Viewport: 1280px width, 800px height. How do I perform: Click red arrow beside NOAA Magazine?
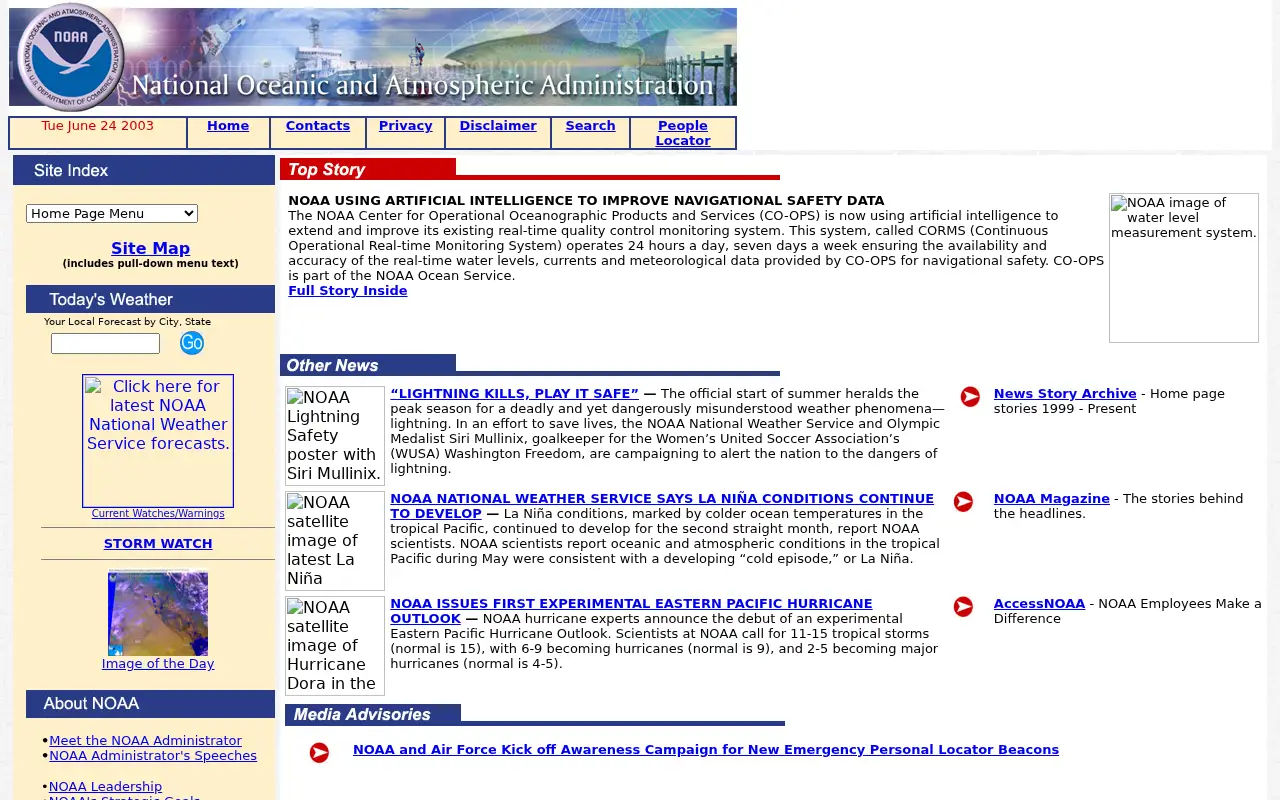point(963,502)
